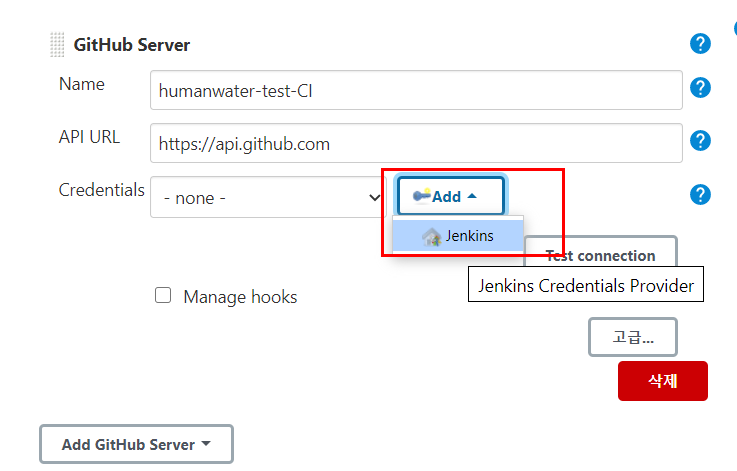Choose Jenkins from the Add menu
This screenshot has height=471, width=737.
click(458, 236)
